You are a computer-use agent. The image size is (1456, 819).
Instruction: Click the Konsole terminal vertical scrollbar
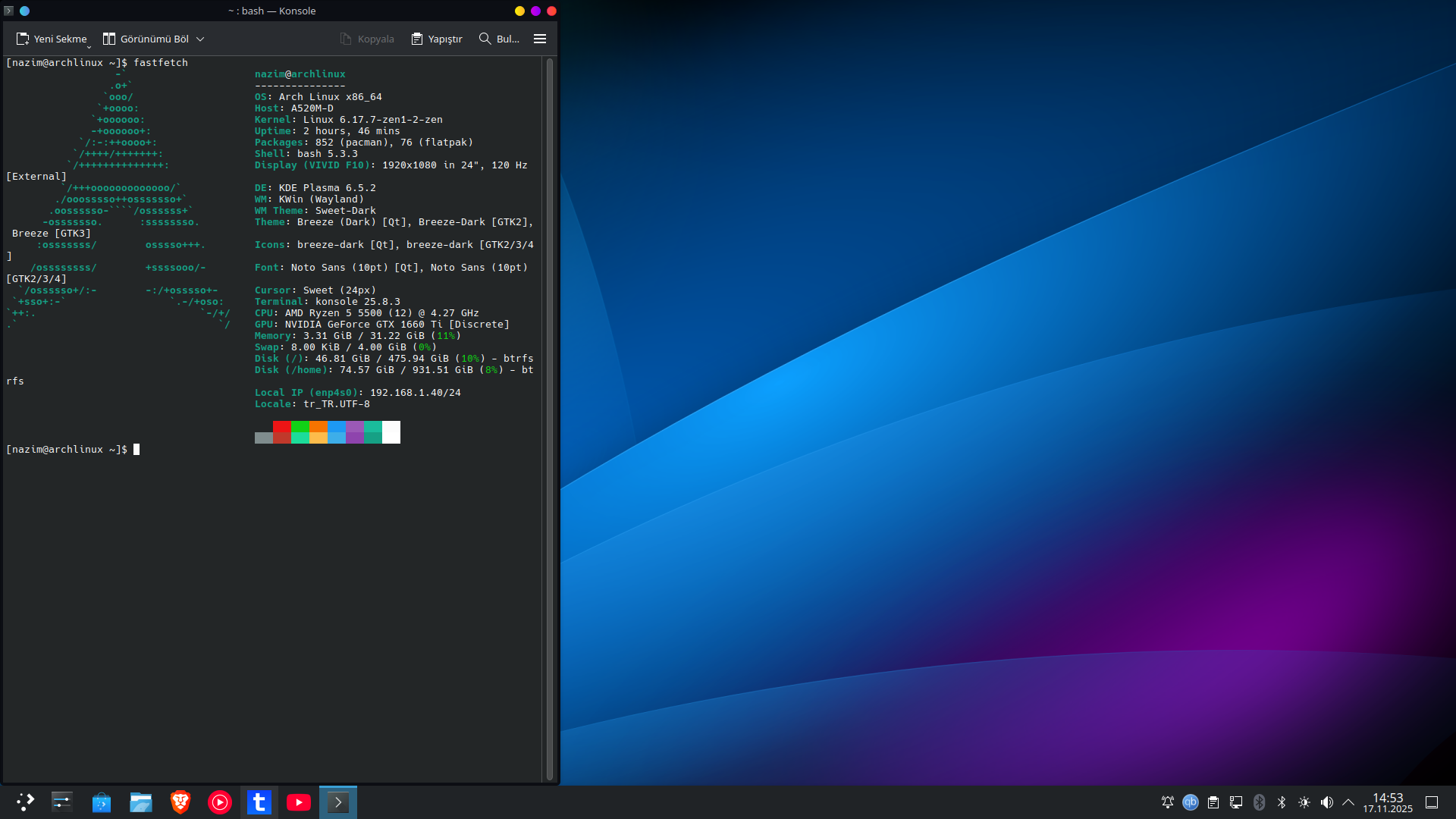click(550, 419)
